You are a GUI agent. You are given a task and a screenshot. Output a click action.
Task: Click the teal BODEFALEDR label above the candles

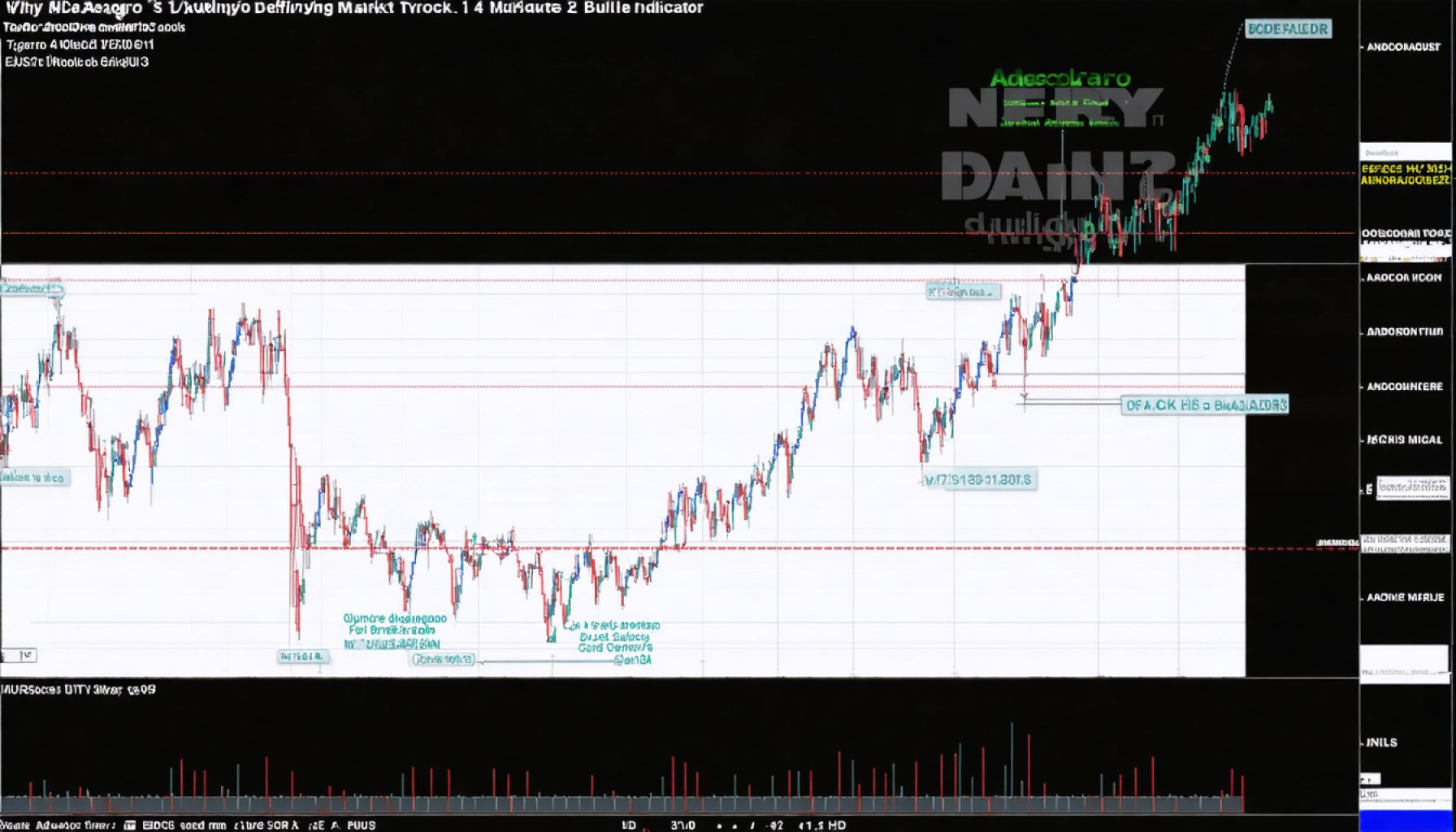[1288, 29]
